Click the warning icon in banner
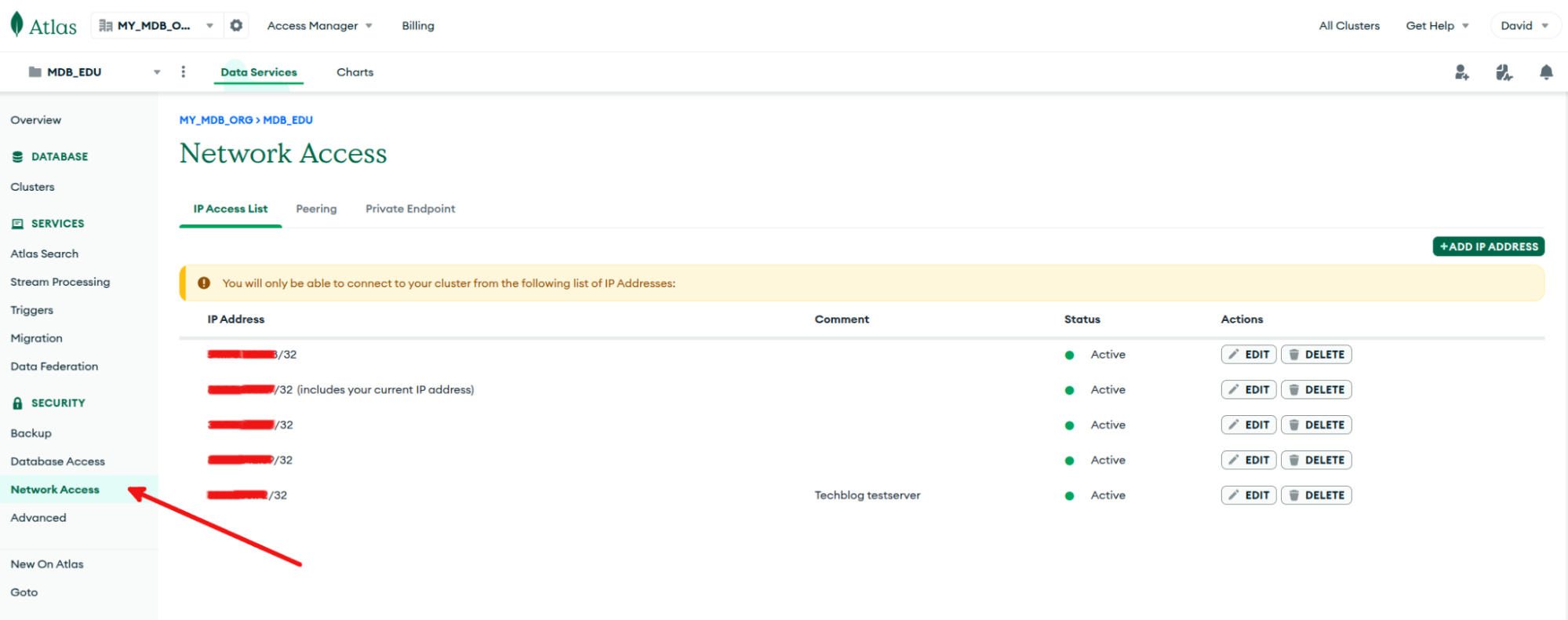 click(x=204, y=283)
